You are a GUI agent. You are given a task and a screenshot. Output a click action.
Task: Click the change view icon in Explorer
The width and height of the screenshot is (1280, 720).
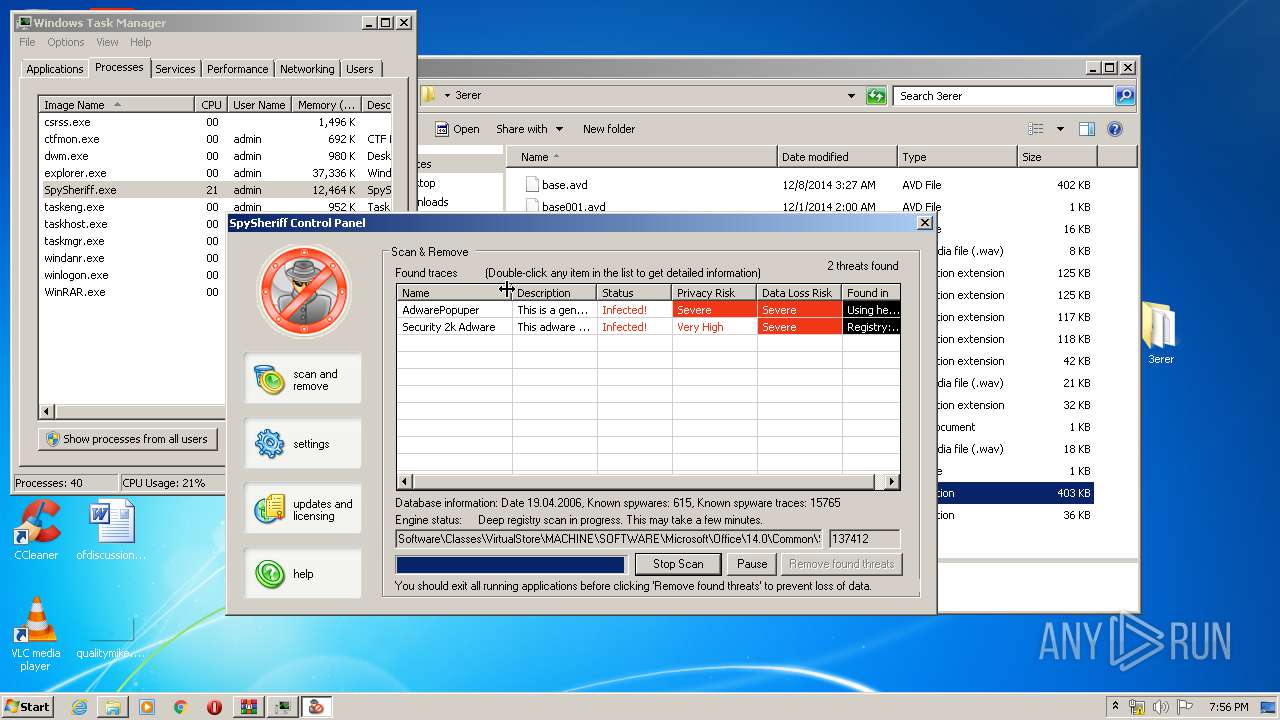pos(1036,129)
